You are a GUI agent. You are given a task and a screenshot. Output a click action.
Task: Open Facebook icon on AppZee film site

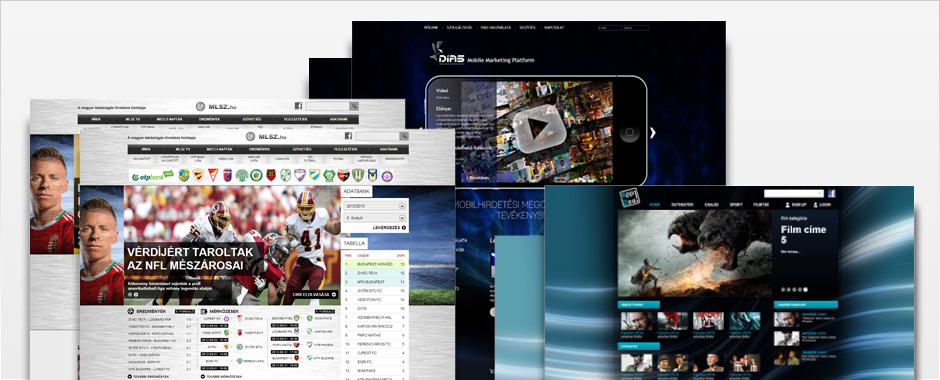point(831,194)
